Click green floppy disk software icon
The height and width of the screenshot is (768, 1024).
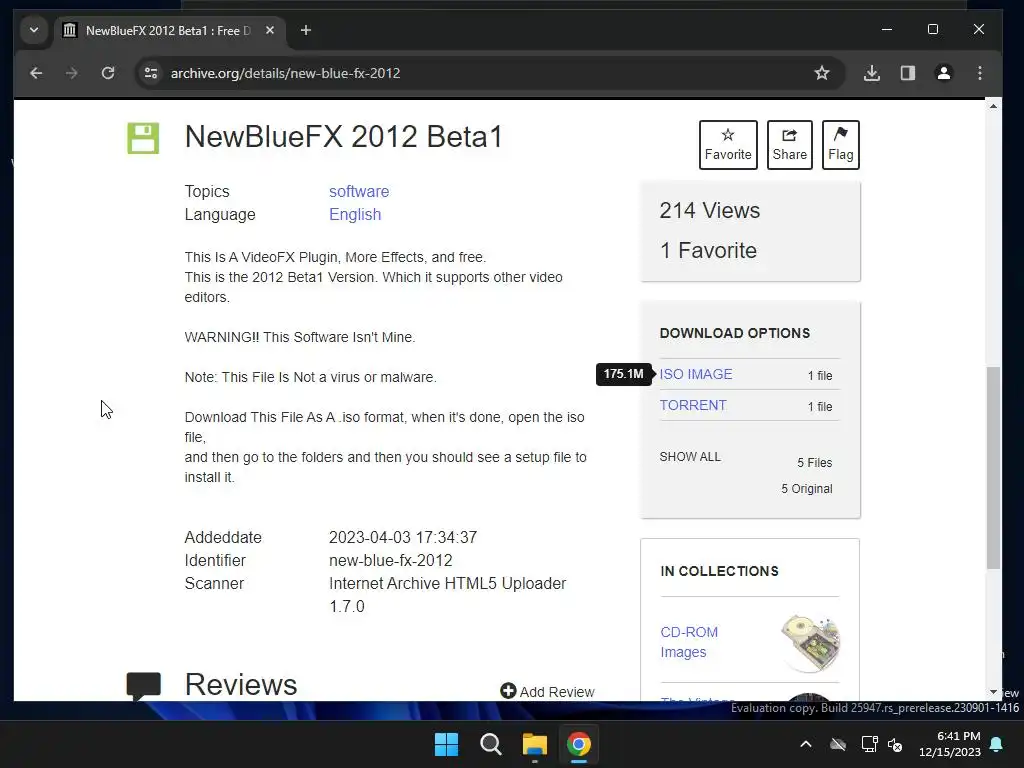pos(143,138)
